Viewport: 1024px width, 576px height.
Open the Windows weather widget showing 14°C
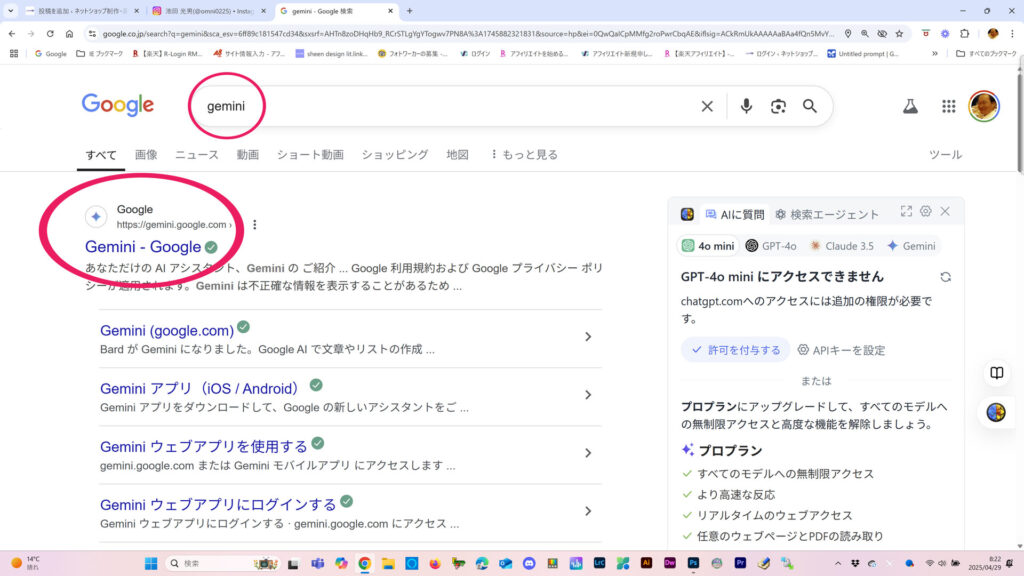pos(26,563)
